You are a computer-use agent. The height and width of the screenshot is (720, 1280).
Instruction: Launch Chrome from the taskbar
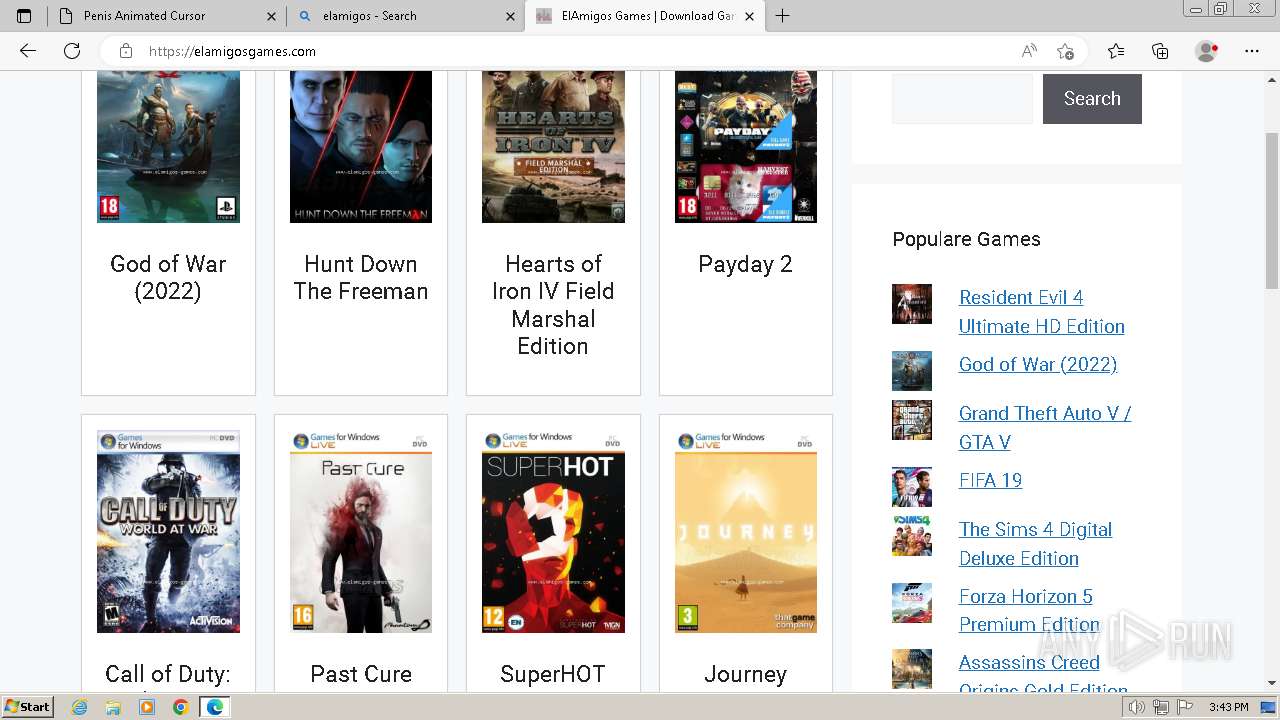click(180, 707)
